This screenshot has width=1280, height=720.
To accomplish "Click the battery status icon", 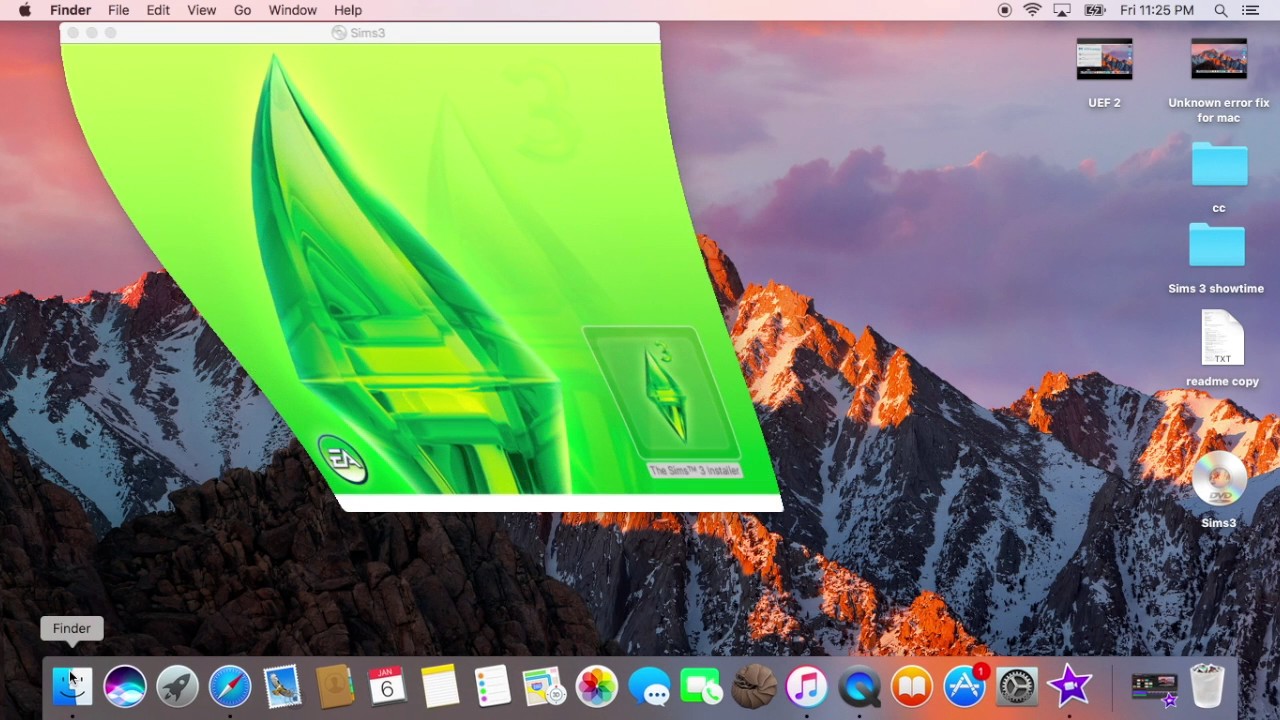I will coord(1095,10).
